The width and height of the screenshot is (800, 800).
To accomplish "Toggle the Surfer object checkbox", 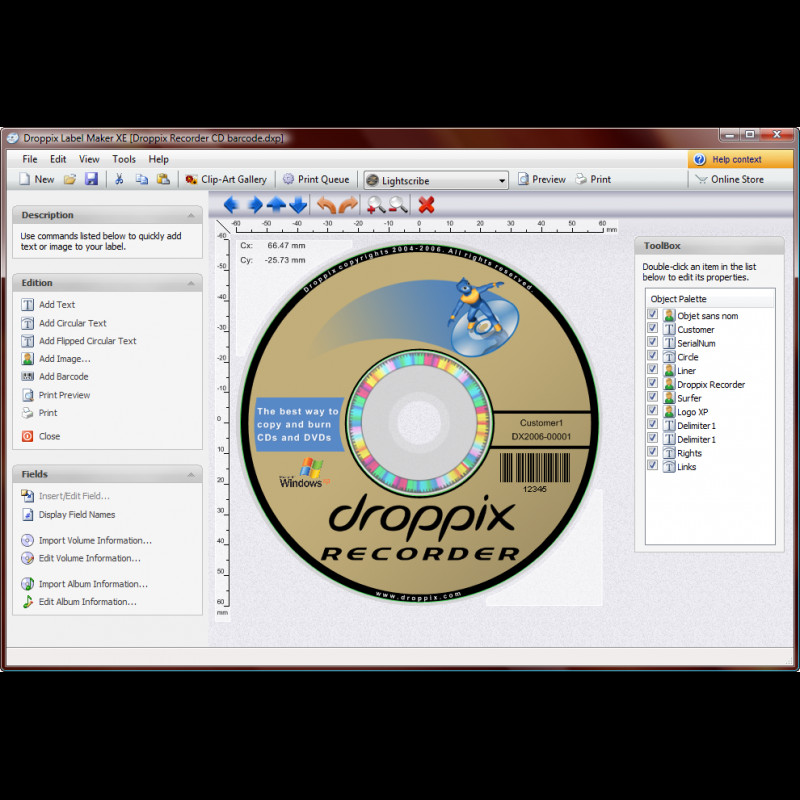I will pos(652,396).
